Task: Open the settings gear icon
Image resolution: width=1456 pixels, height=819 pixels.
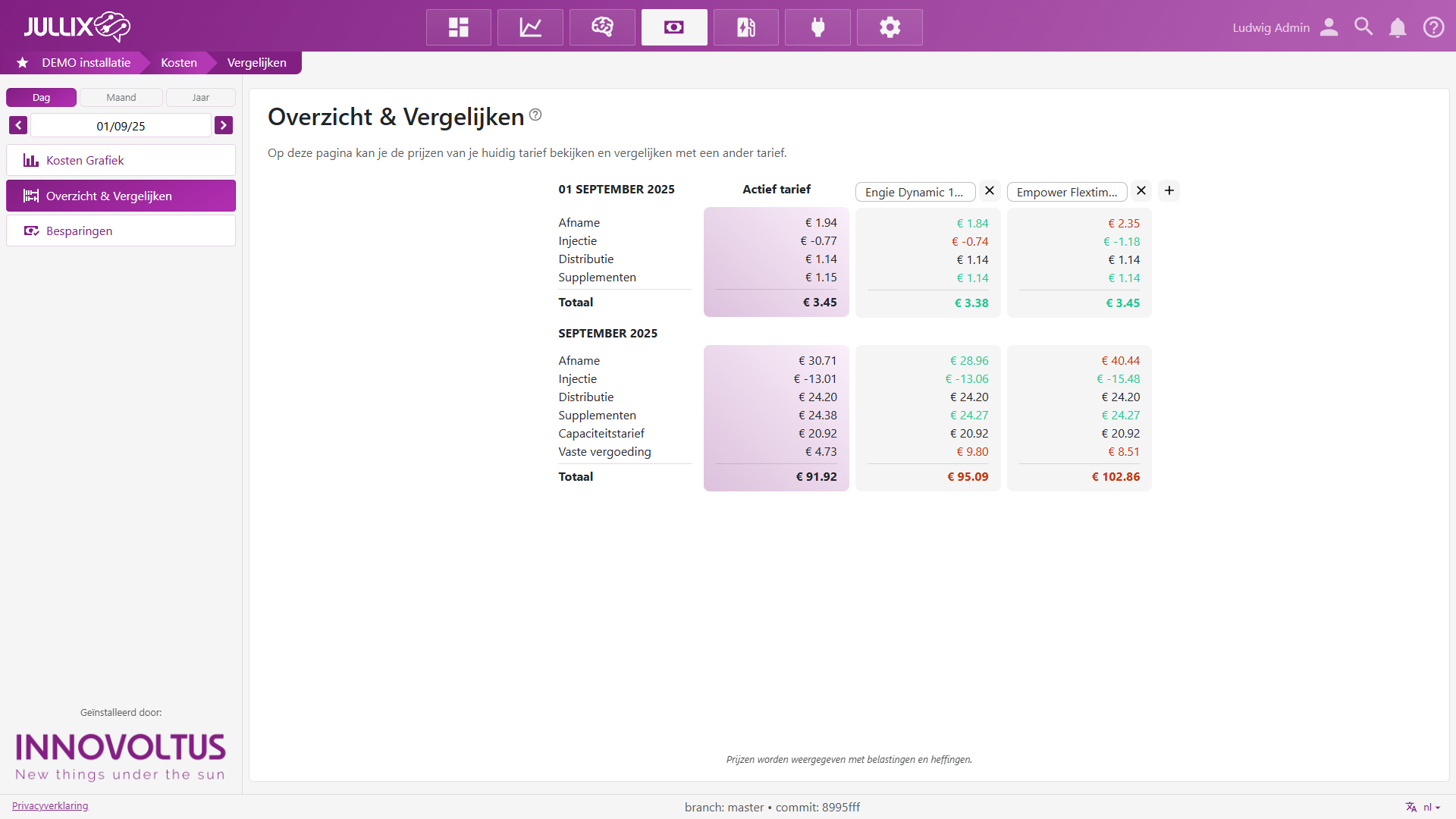Action: coord(890,27)
